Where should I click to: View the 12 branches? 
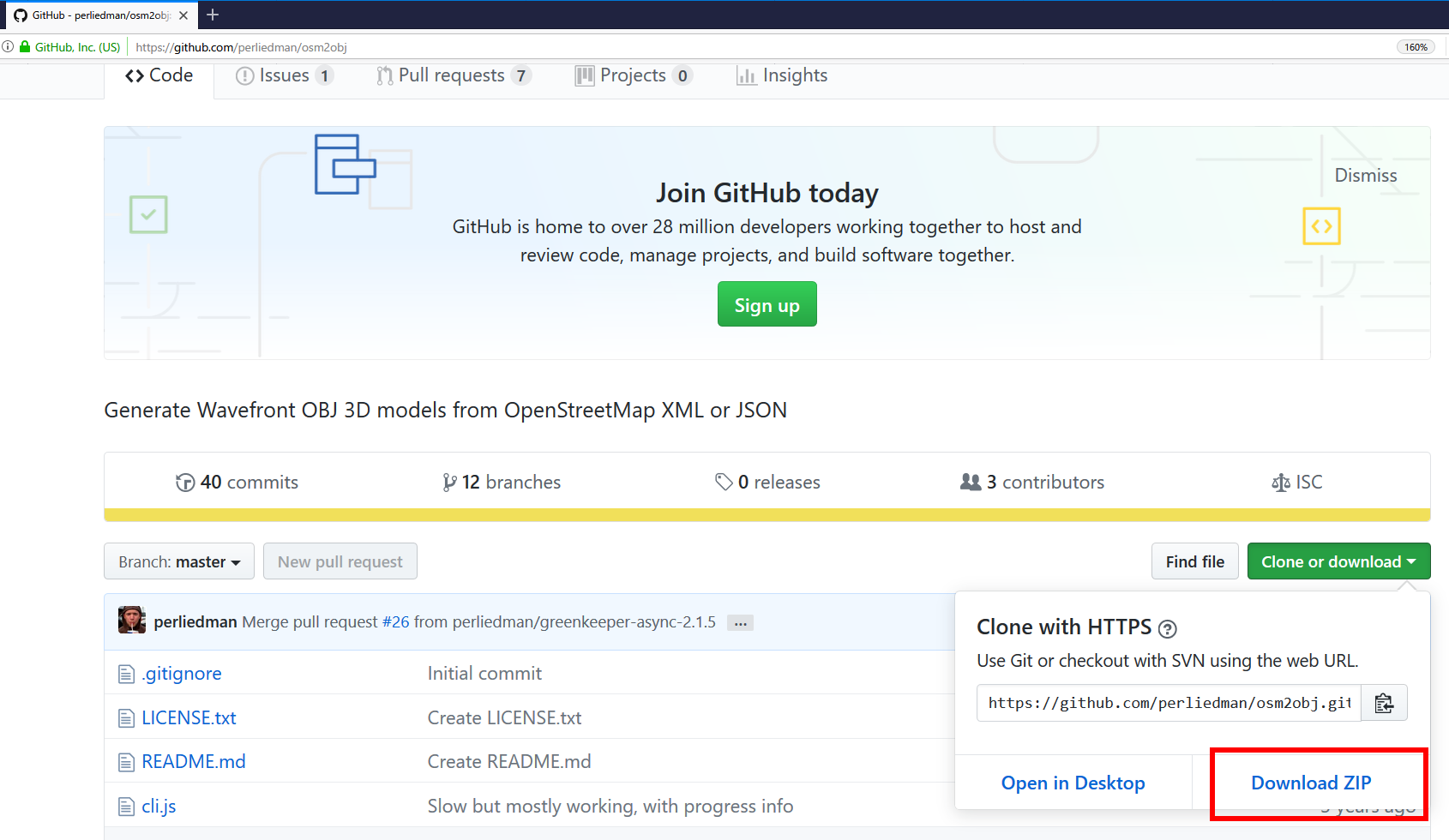pos(502,482)
